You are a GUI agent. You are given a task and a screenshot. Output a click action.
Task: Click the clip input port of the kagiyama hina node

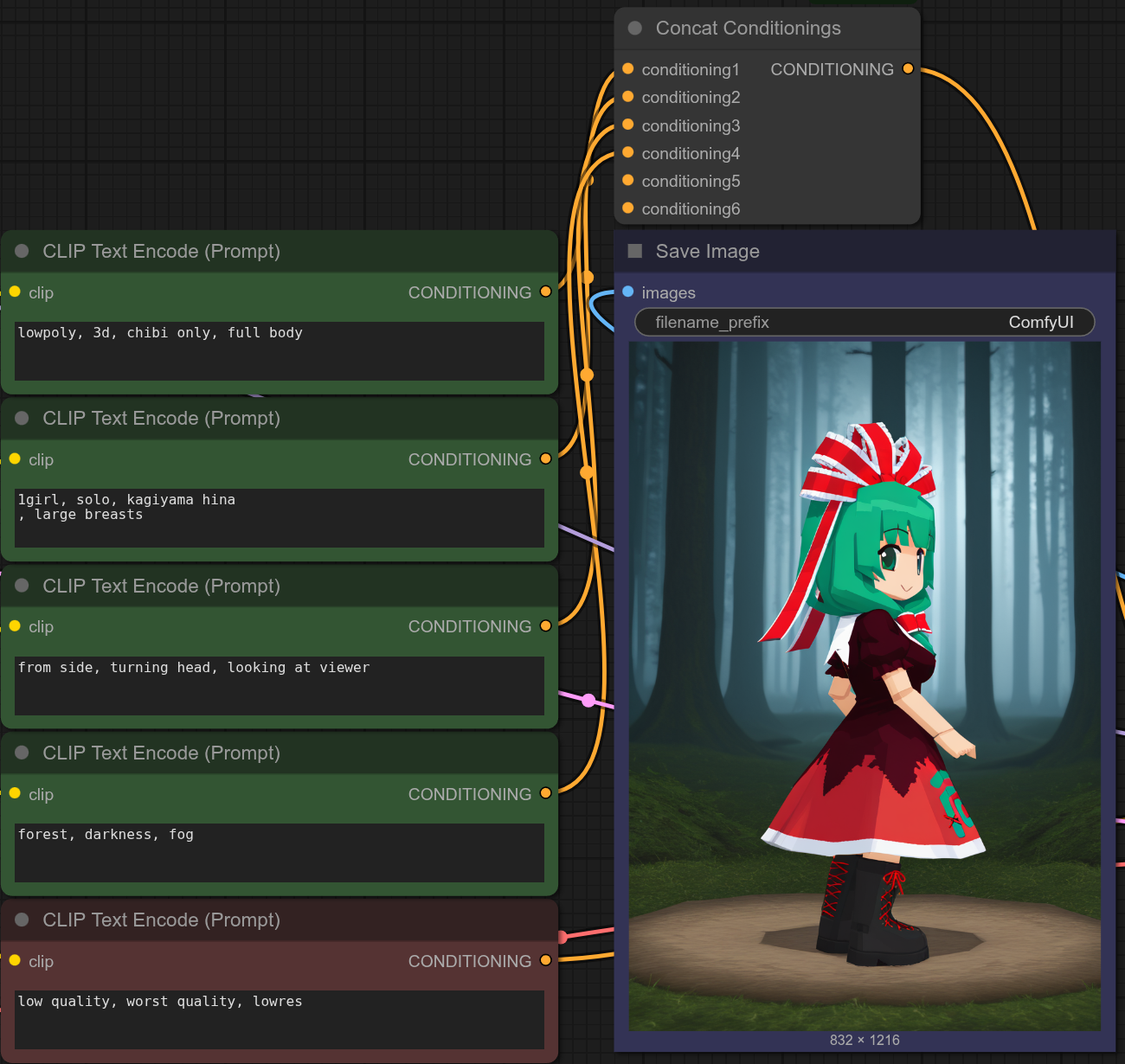click(x=15, y=458)
